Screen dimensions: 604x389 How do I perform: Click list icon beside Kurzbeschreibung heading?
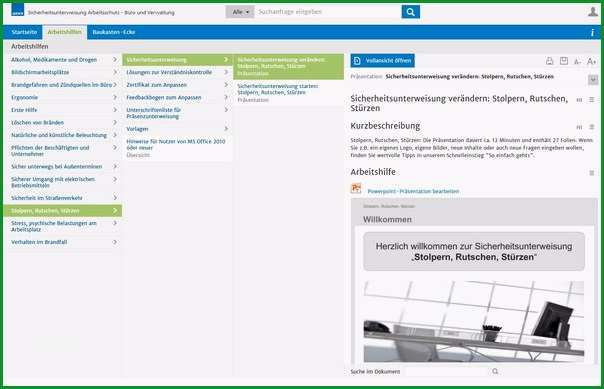(x=592, y=127)
